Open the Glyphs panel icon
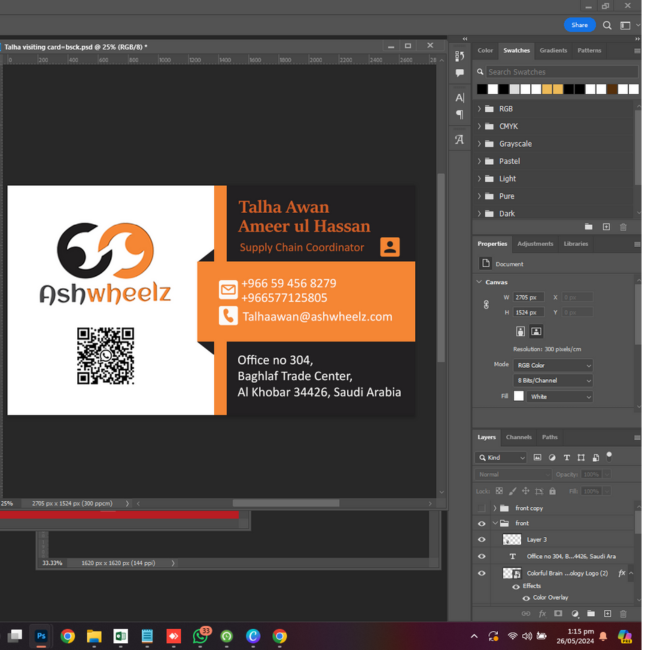 [459, 140]
